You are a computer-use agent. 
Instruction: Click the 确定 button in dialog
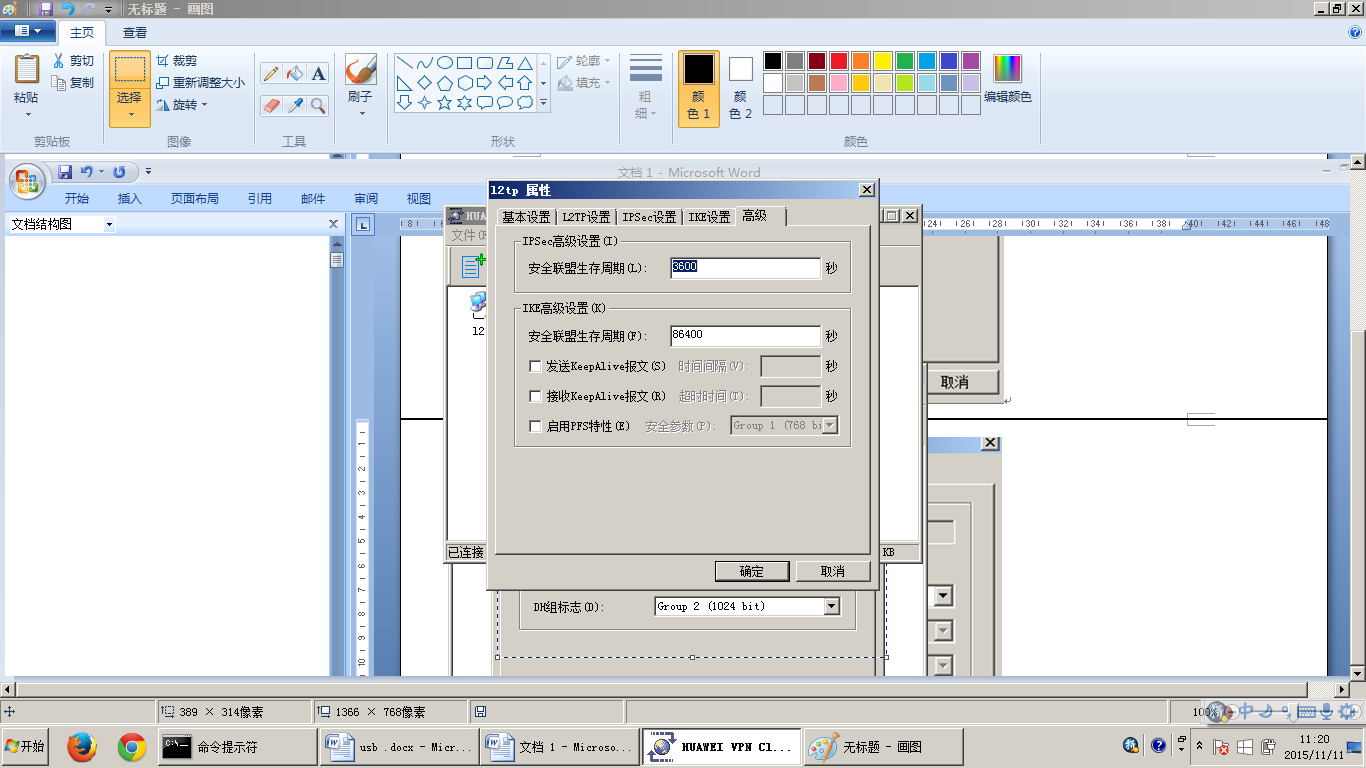[752, 571]
